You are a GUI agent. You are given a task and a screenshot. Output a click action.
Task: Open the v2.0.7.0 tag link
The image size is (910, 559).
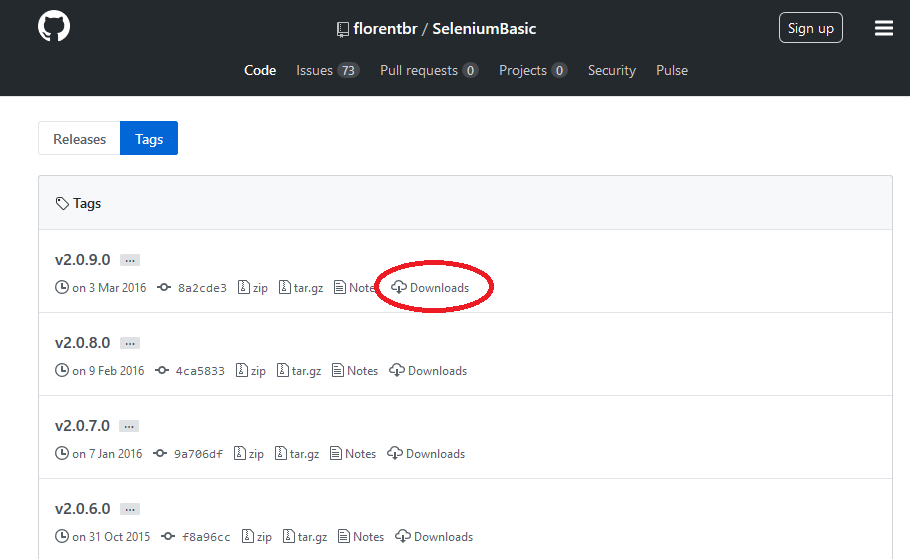pyautogui.click(x=82, y=425)
